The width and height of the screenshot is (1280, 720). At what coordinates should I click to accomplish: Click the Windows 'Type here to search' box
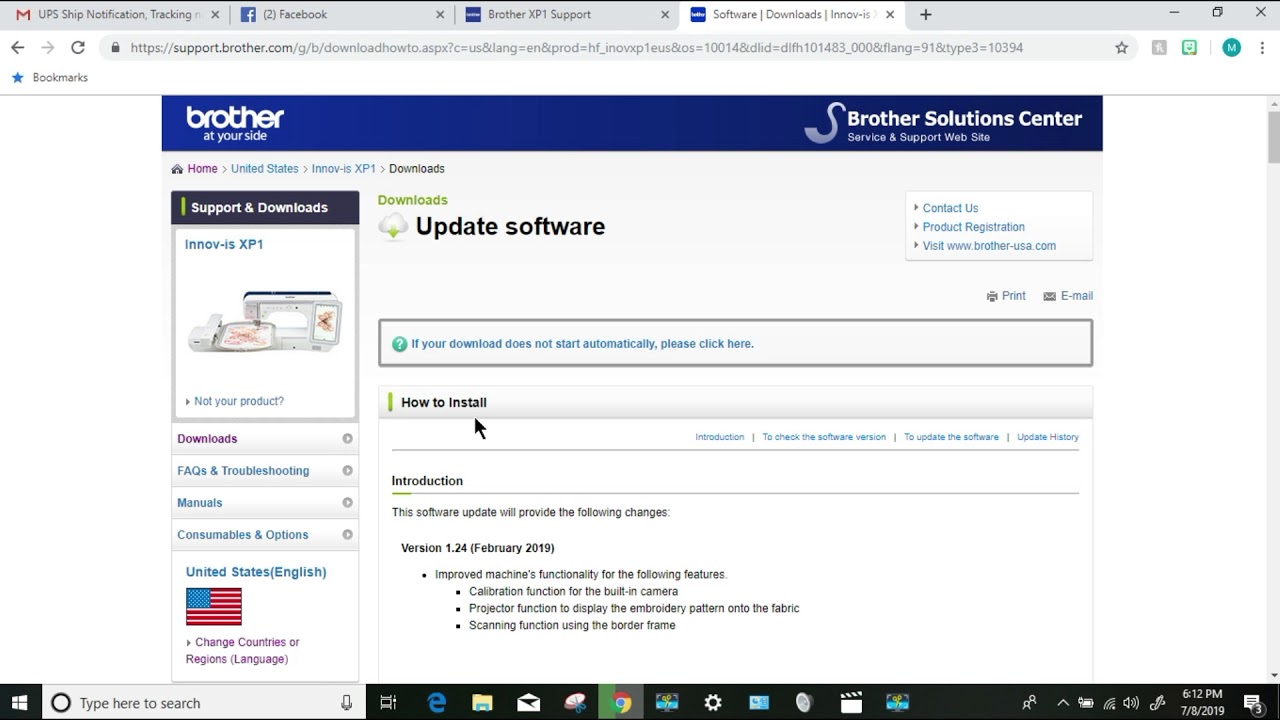coord(203,703)
